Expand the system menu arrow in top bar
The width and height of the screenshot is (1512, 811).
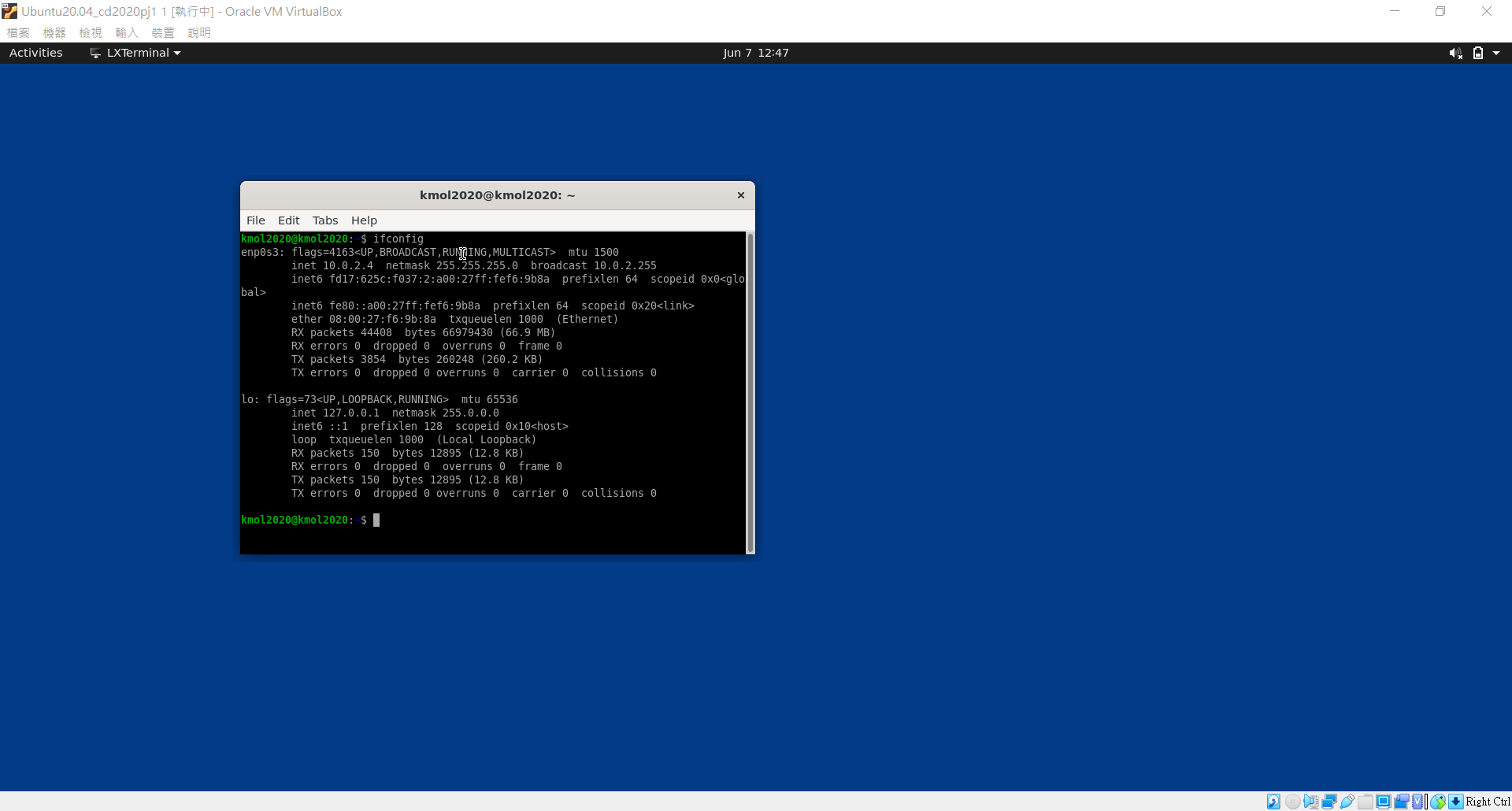pyautogui.click(x=1496, y=53)
